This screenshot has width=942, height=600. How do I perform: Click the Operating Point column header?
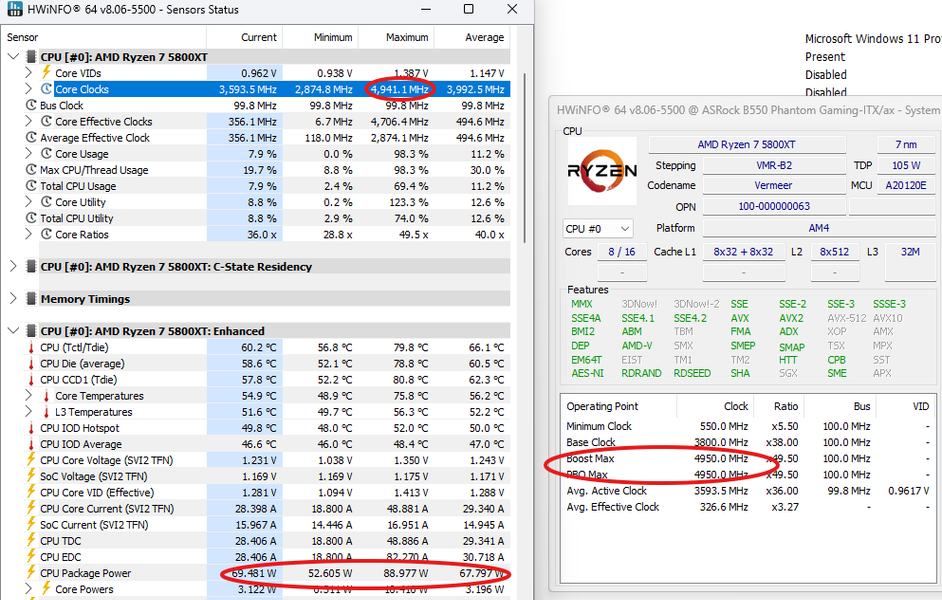[619, 406]
